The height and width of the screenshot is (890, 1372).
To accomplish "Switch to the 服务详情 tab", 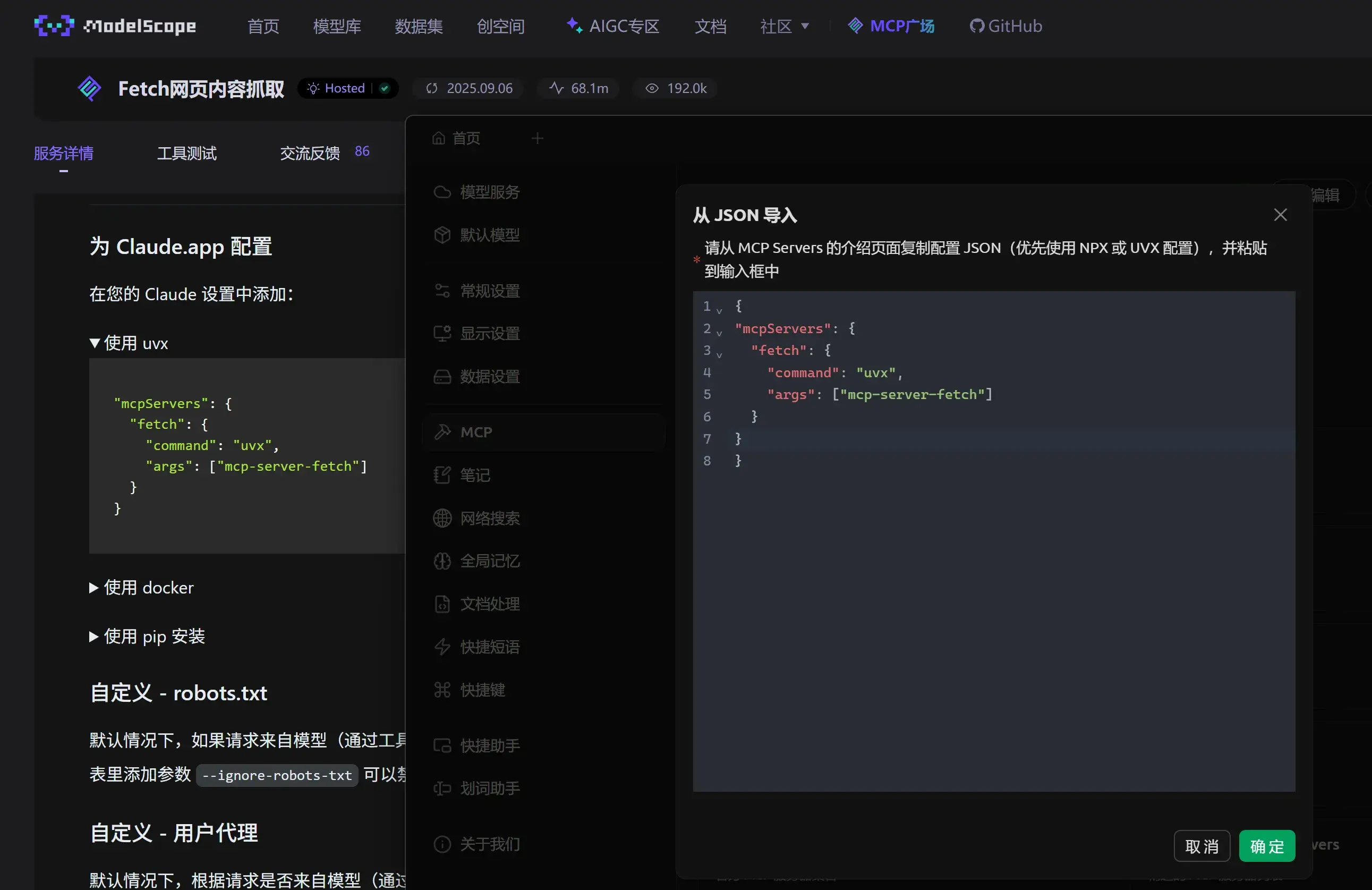I will (63, 154).
